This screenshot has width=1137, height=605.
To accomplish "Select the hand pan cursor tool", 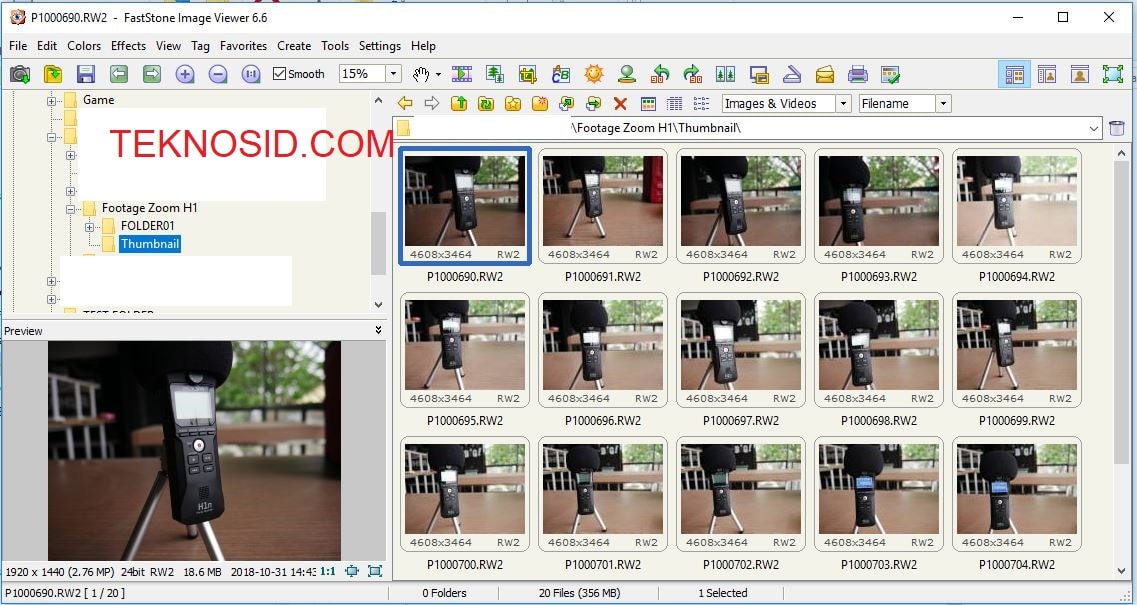I will [421, 74].
